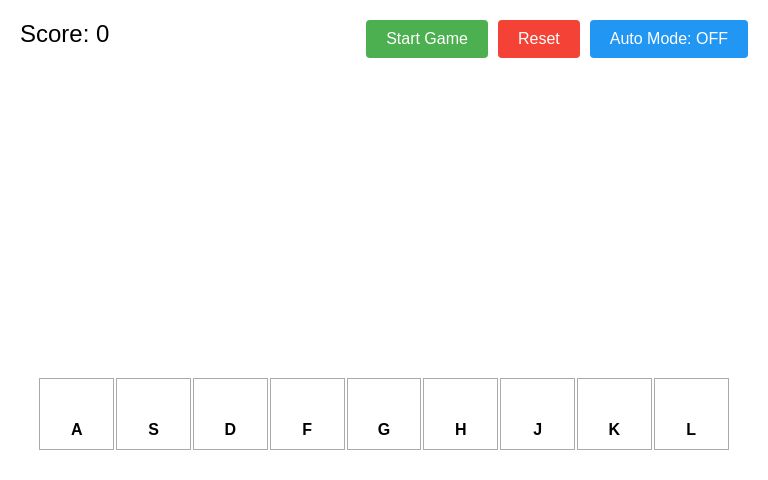Select the L key tile
The height and width of the screenshot is (480, 768).
[691, 414]
